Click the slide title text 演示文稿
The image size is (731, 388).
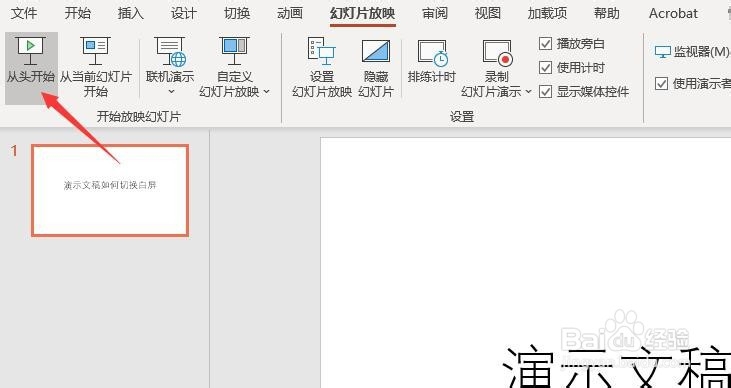617,366
